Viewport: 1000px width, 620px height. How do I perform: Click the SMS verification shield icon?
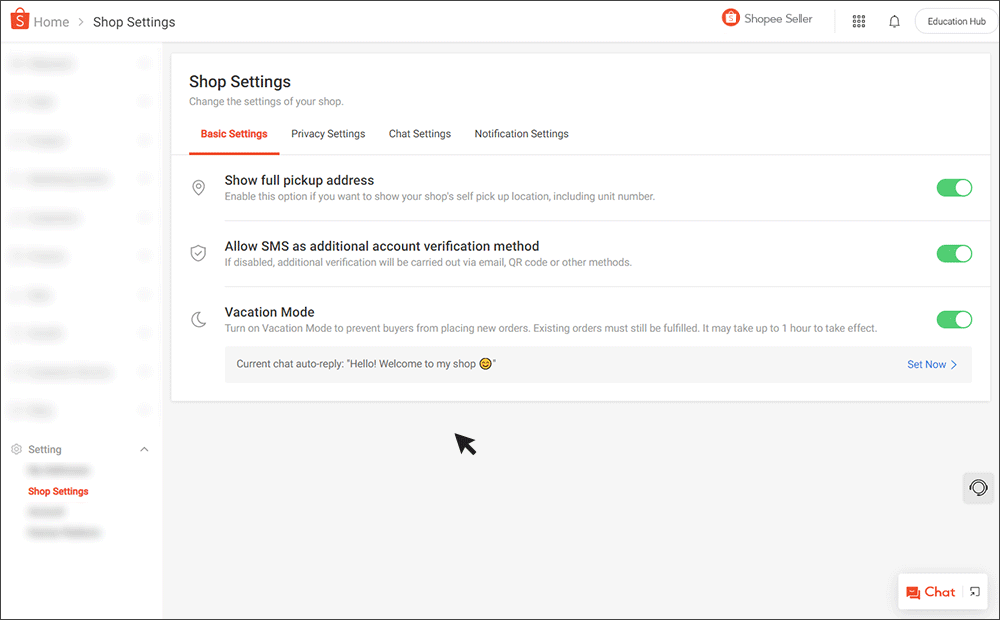[x=198, y=253]
